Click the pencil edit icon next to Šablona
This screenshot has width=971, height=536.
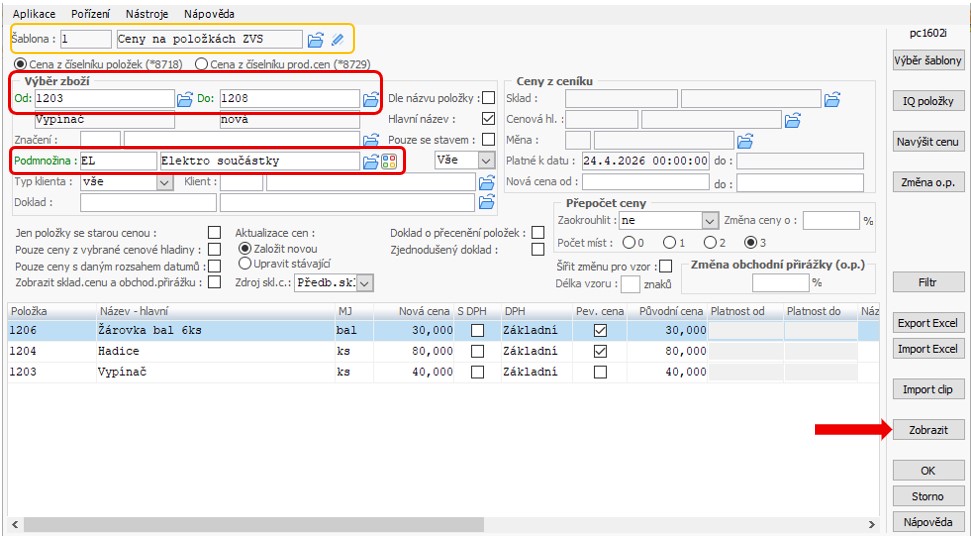pos(337,40)
